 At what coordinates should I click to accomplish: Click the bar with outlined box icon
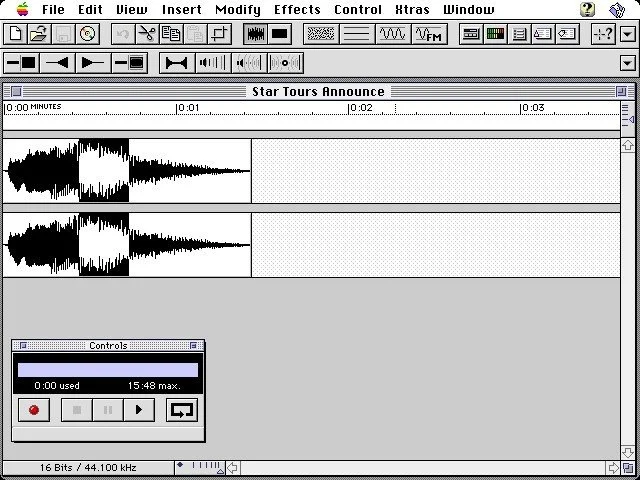click(x=129, y=63)
